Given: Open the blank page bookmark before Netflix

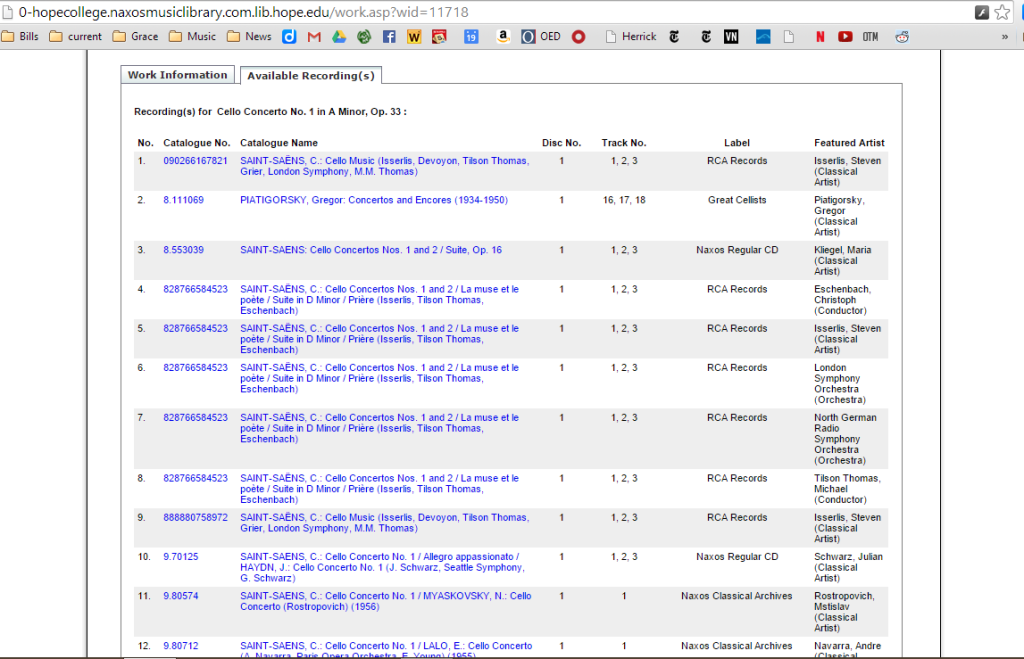Looking at the screenshot, I should point(789,37).
